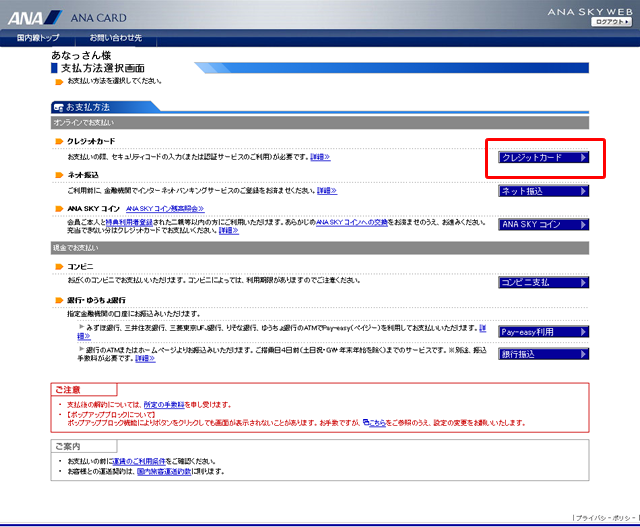This screenshot has width=640, height=527.
Task: Open the 運賃のご利用条件 link
Action: point(139,461)
